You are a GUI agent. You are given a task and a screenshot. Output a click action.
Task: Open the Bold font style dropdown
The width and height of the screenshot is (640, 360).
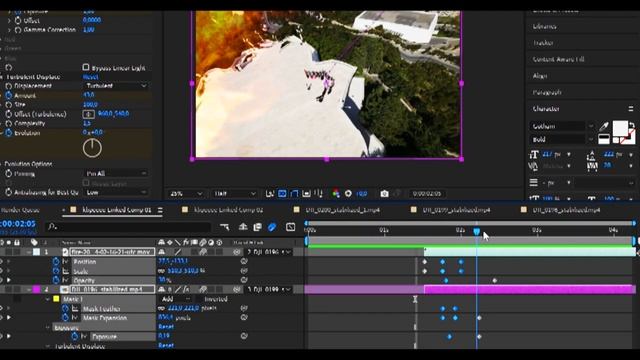562,140
